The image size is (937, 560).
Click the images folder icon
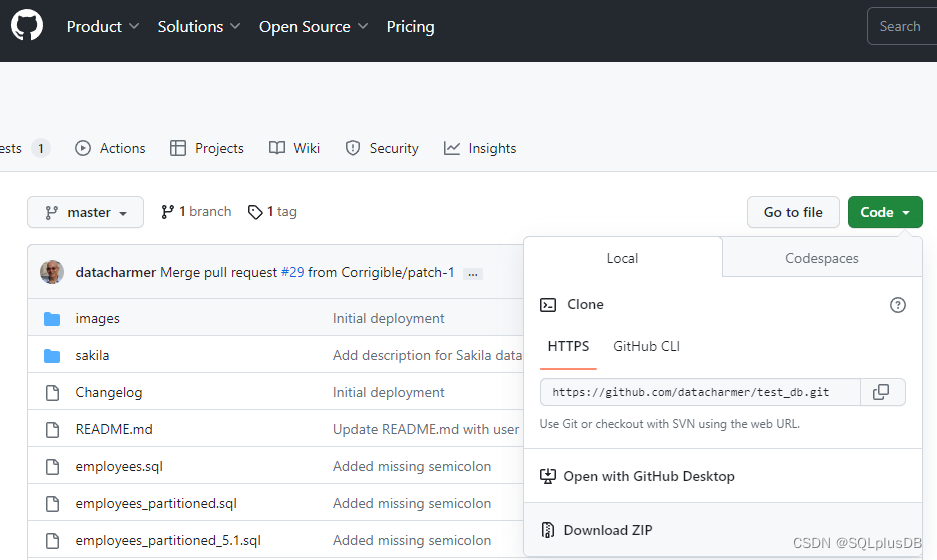tap(52, 319)
